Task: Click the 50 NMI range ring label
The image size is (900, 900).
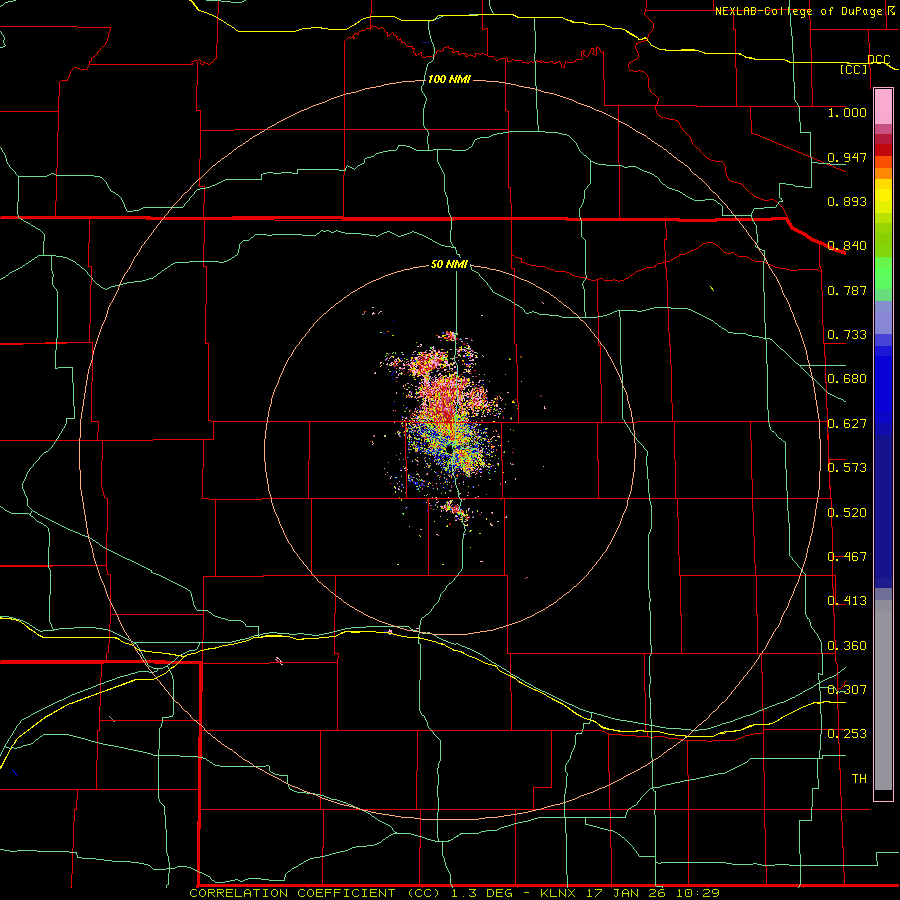Action: pos(449,264)
